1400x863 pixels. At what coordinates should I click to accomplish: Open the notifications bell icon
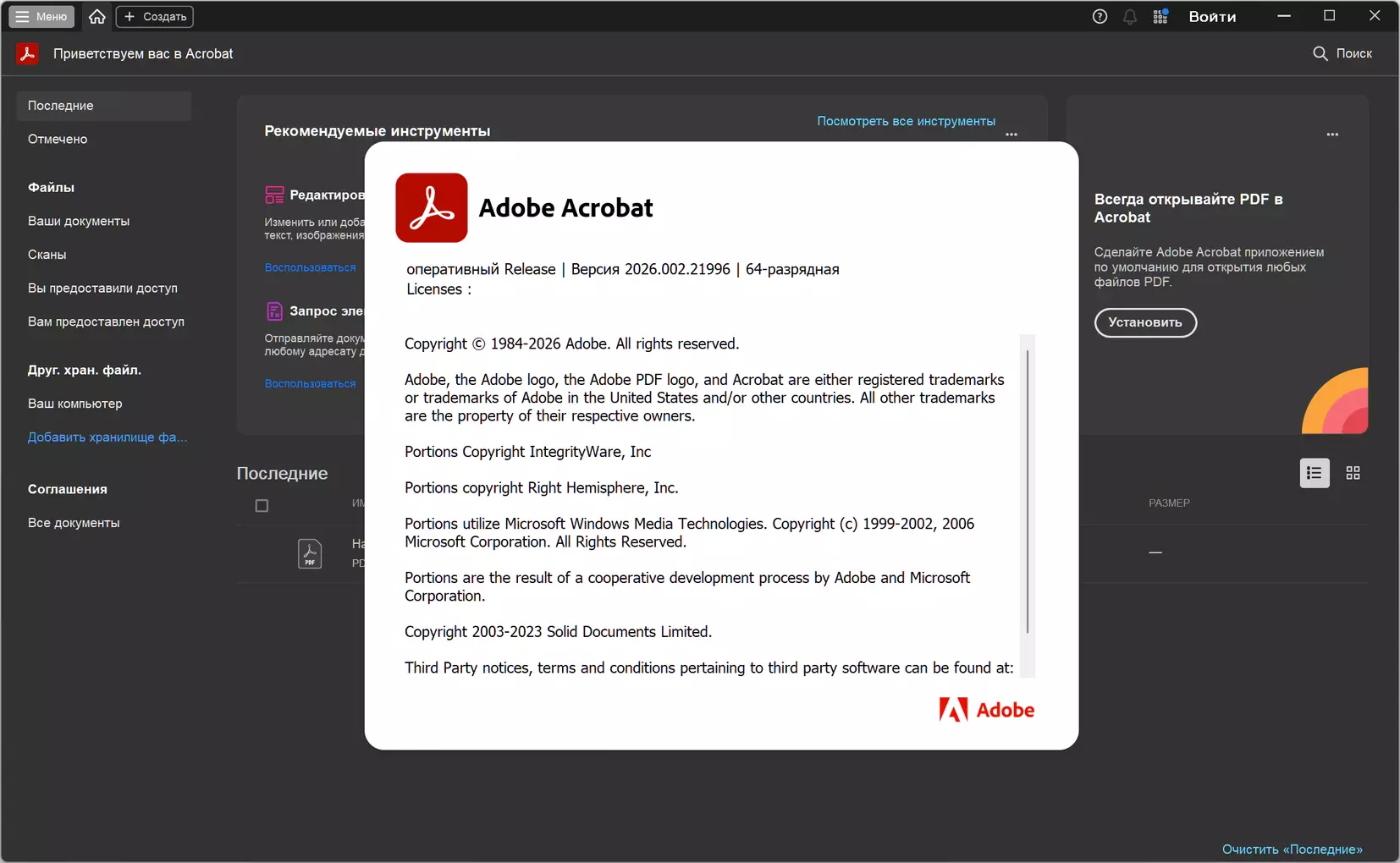[1130, 16]
